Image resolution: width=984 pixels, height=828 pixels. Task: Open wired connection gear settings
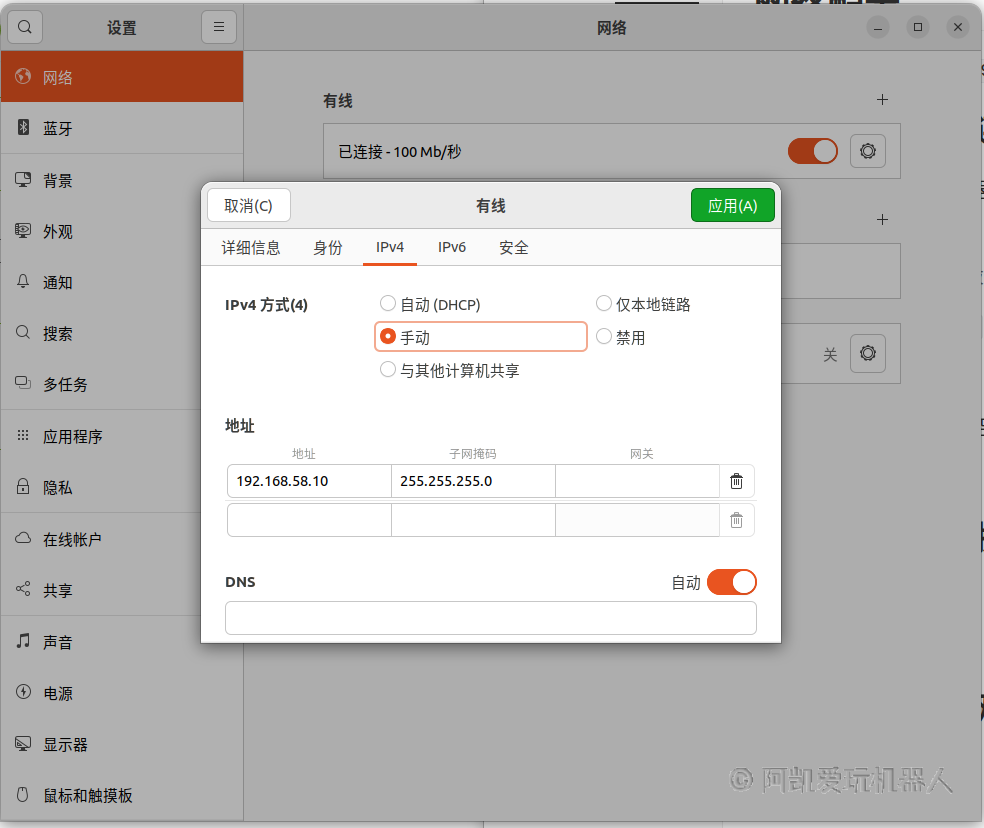tap(867, 151)
